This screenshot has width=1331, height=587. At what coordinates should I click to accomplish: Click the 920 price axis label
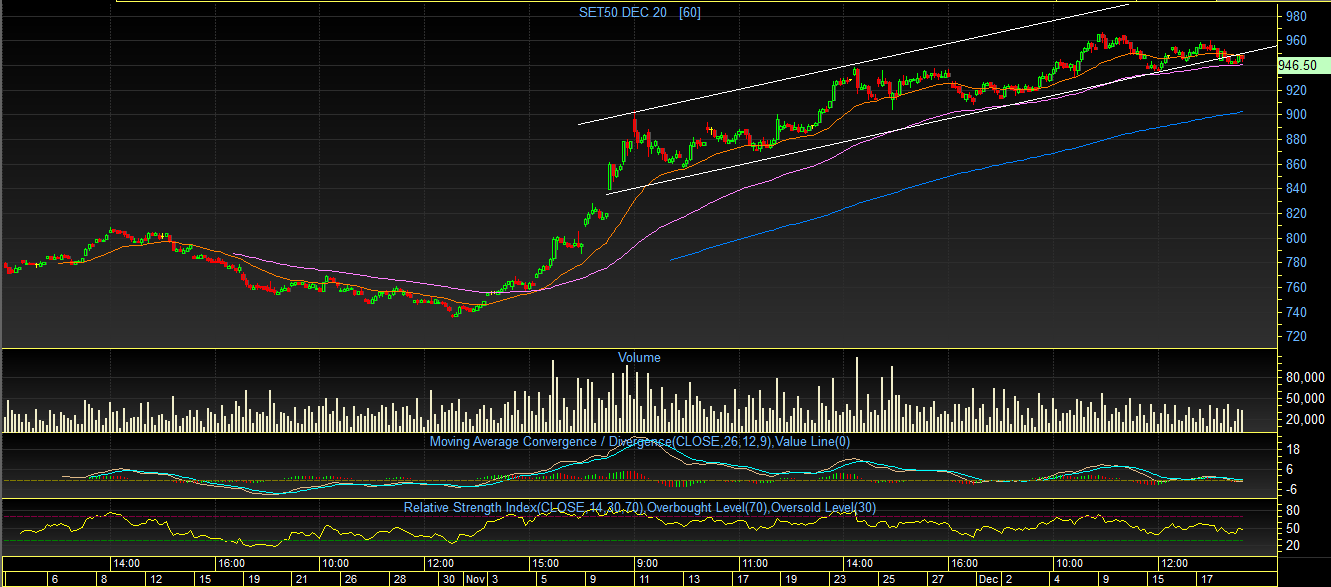tap(1296, 90)
